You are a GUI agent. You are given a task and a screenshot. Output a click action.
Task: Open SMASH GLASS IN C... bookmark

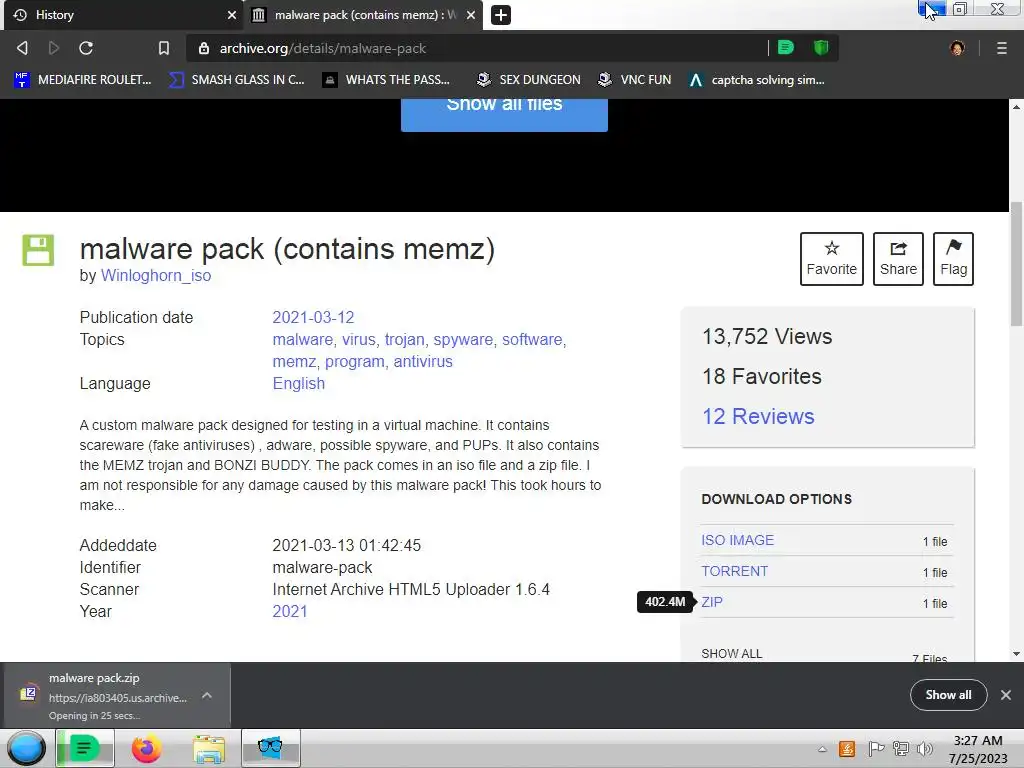click(236, 80)
